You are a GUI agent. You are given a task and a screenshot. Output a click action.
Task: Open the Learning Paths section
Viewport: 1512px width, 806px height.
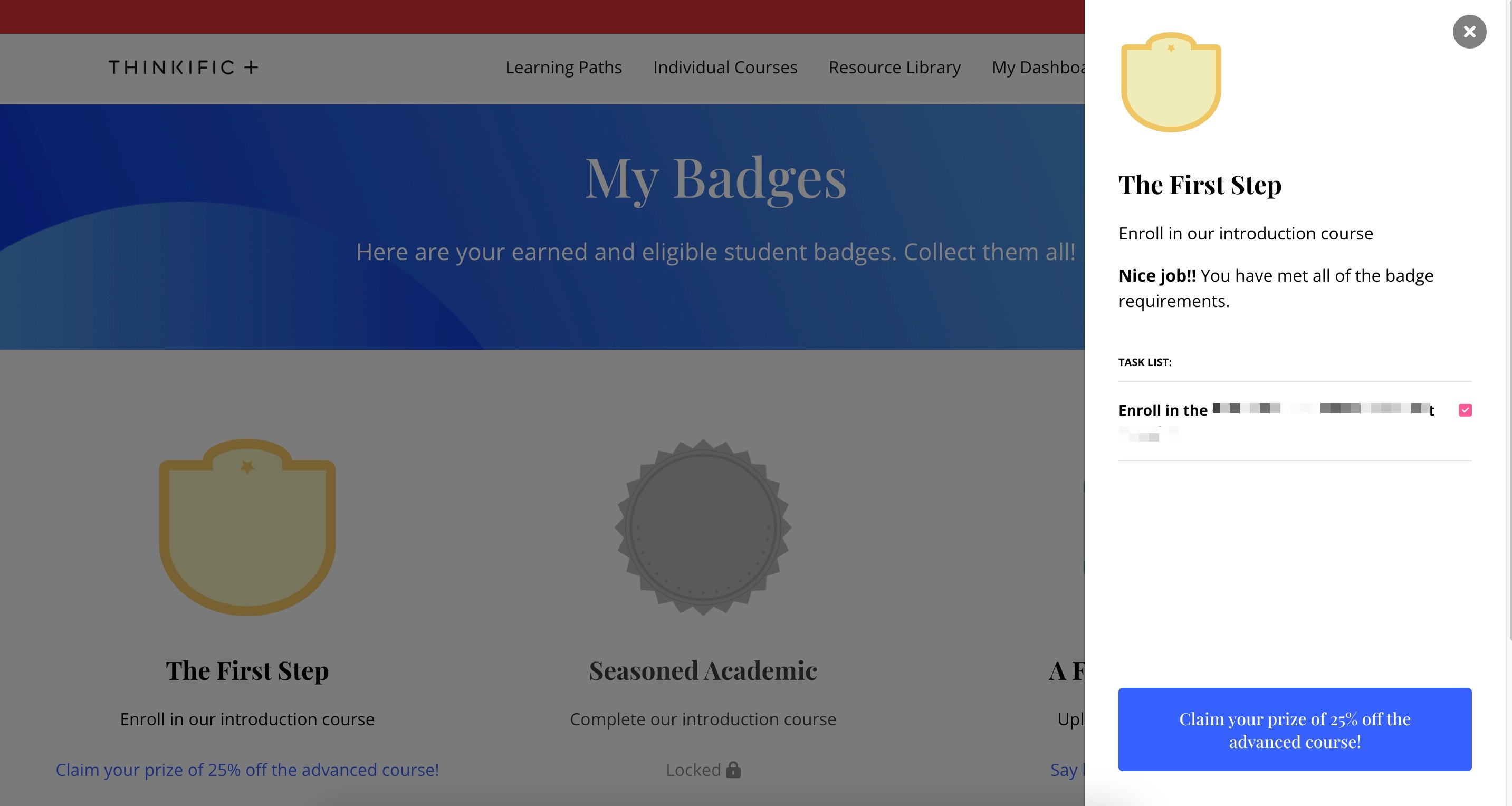[x=563, y=68]
